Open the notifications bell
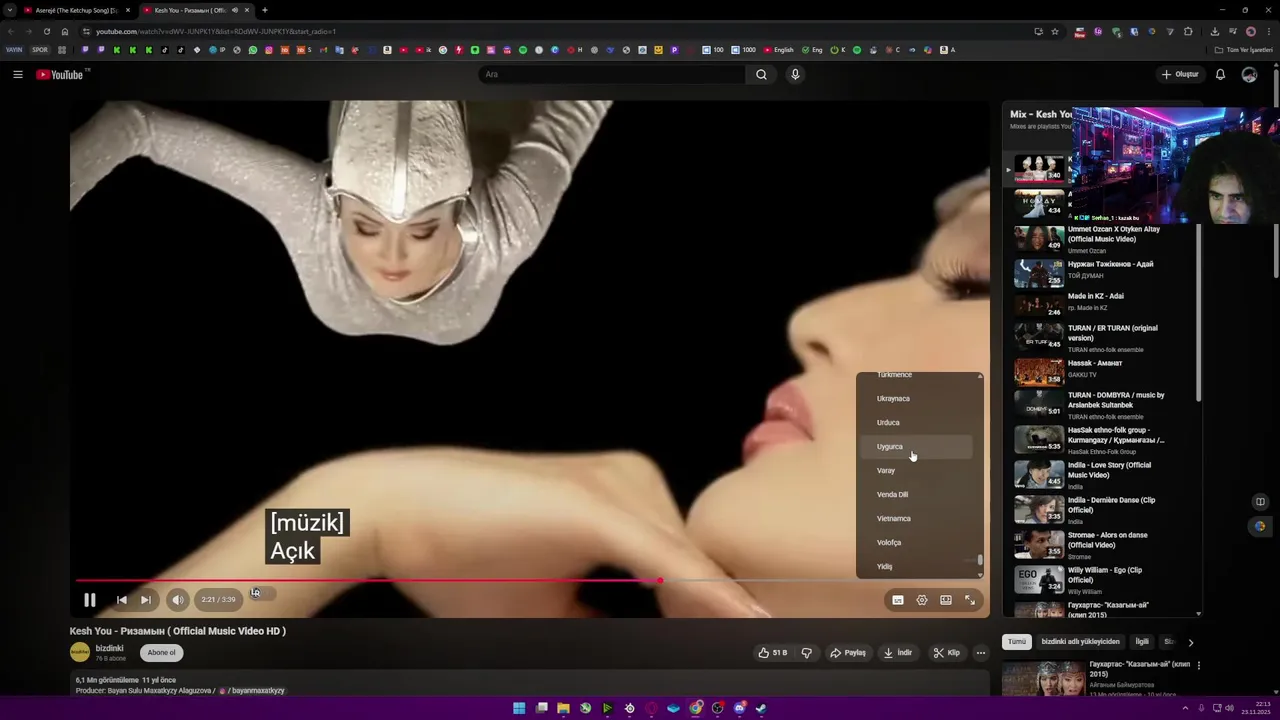Viewport: 1280px width, 720px height. (x=1220, y=74)
